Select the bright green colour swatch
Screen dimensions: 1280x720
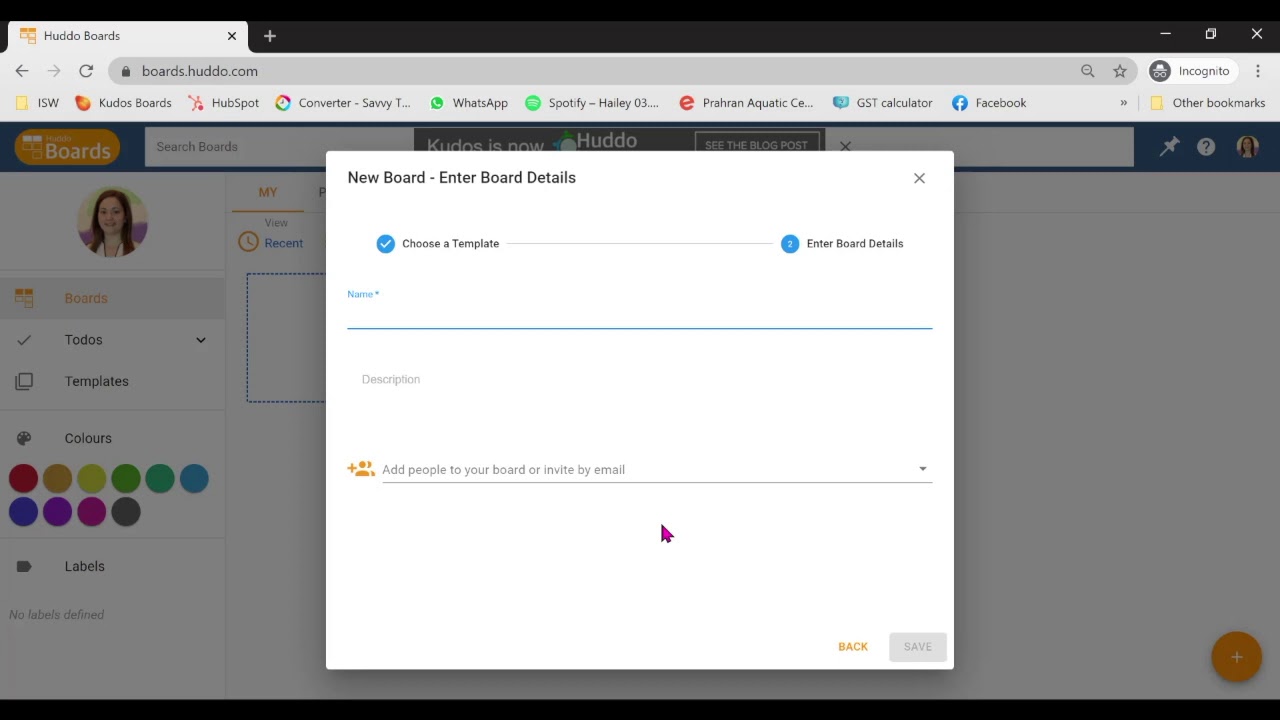126,478
